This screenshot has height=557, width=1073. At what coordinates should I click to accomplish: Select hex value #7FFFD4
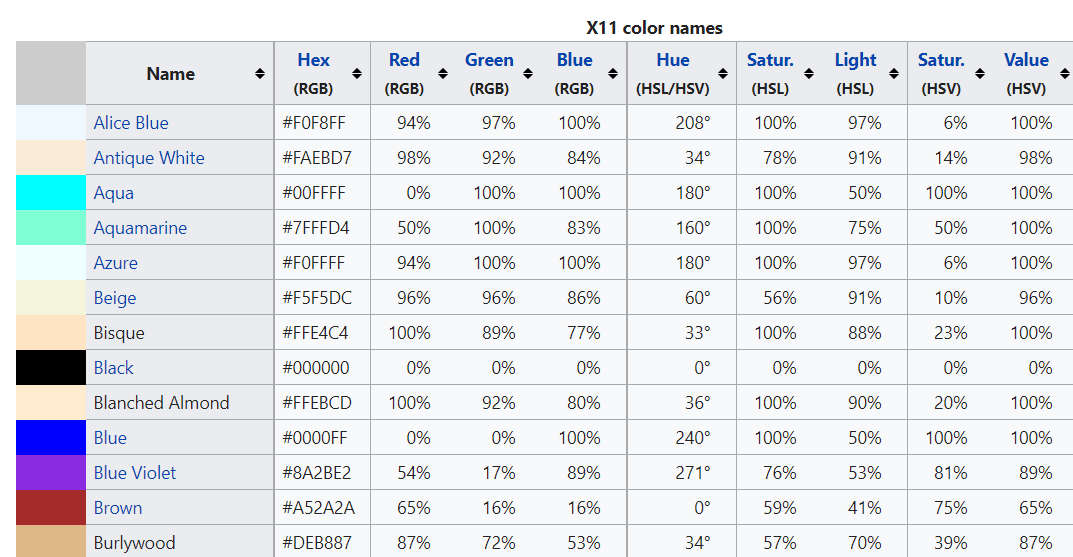click(x=315, y=228)
